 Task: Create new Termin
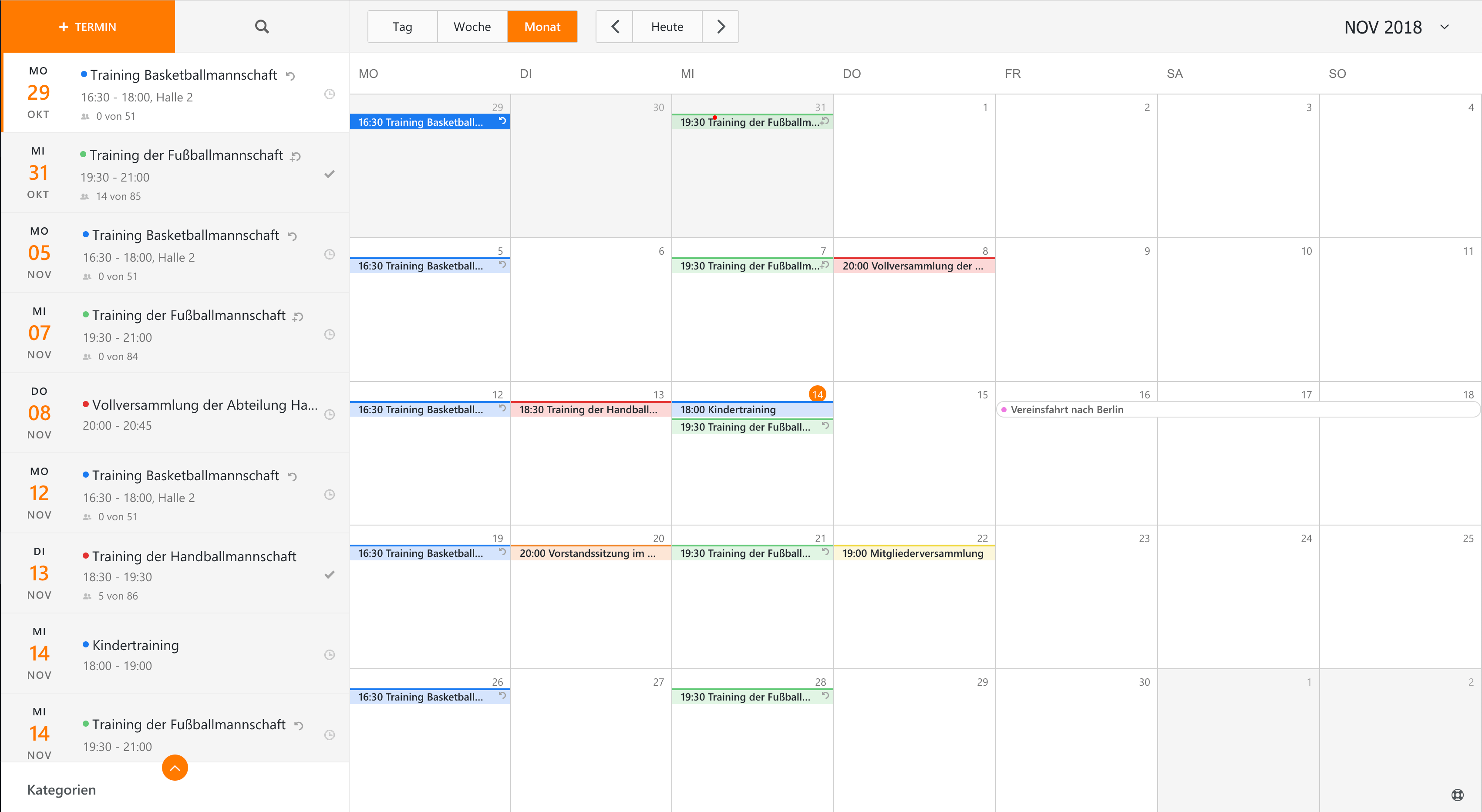pos(88,27)
